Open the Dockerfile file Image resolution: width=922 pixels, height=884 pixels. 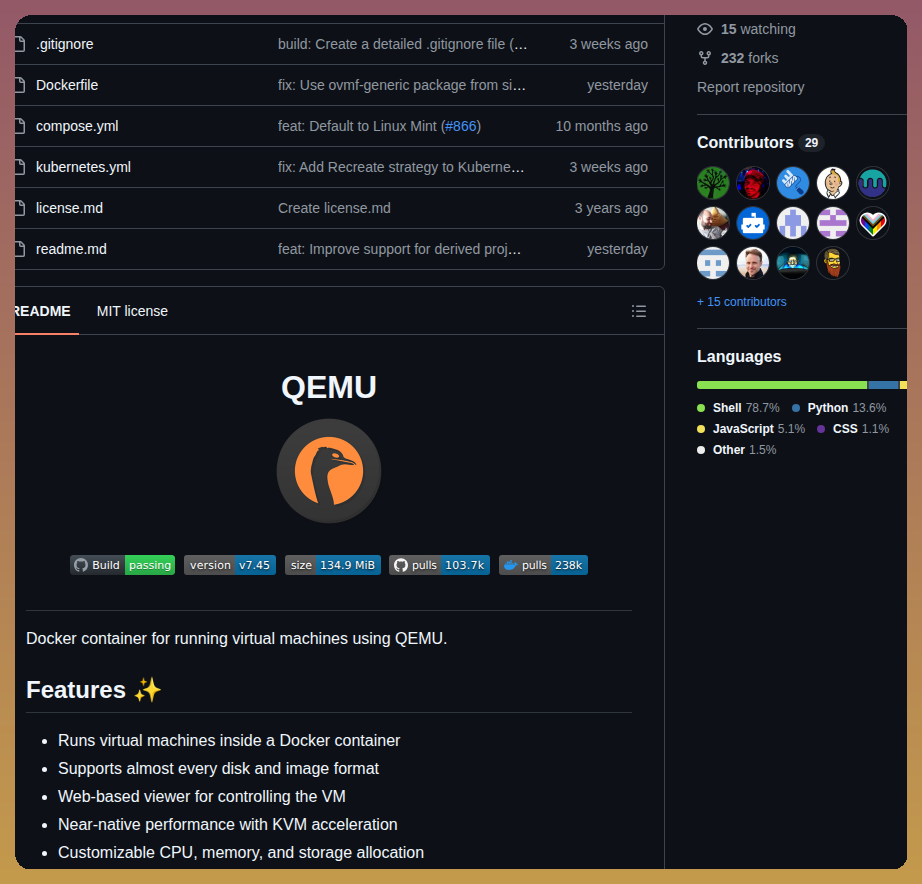(x=66, y=85)
